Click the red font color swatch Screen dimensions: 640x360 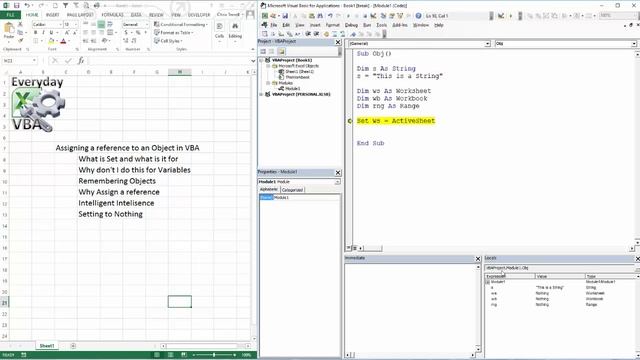[63, 41]
